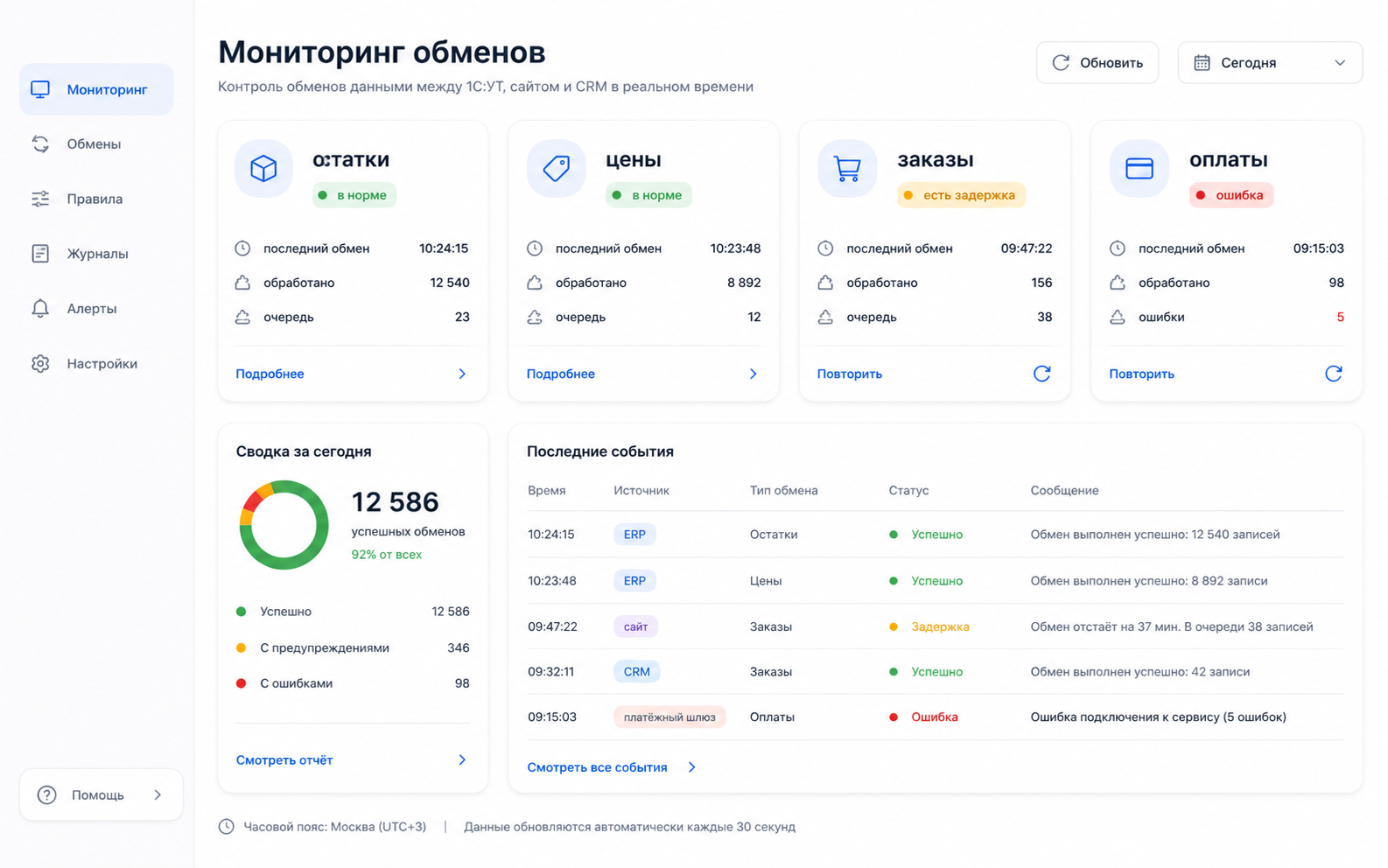Click the в норме status on остатки
This screenshot has width=1388, height=868.
pyautogui.click(x=354, y=195)
